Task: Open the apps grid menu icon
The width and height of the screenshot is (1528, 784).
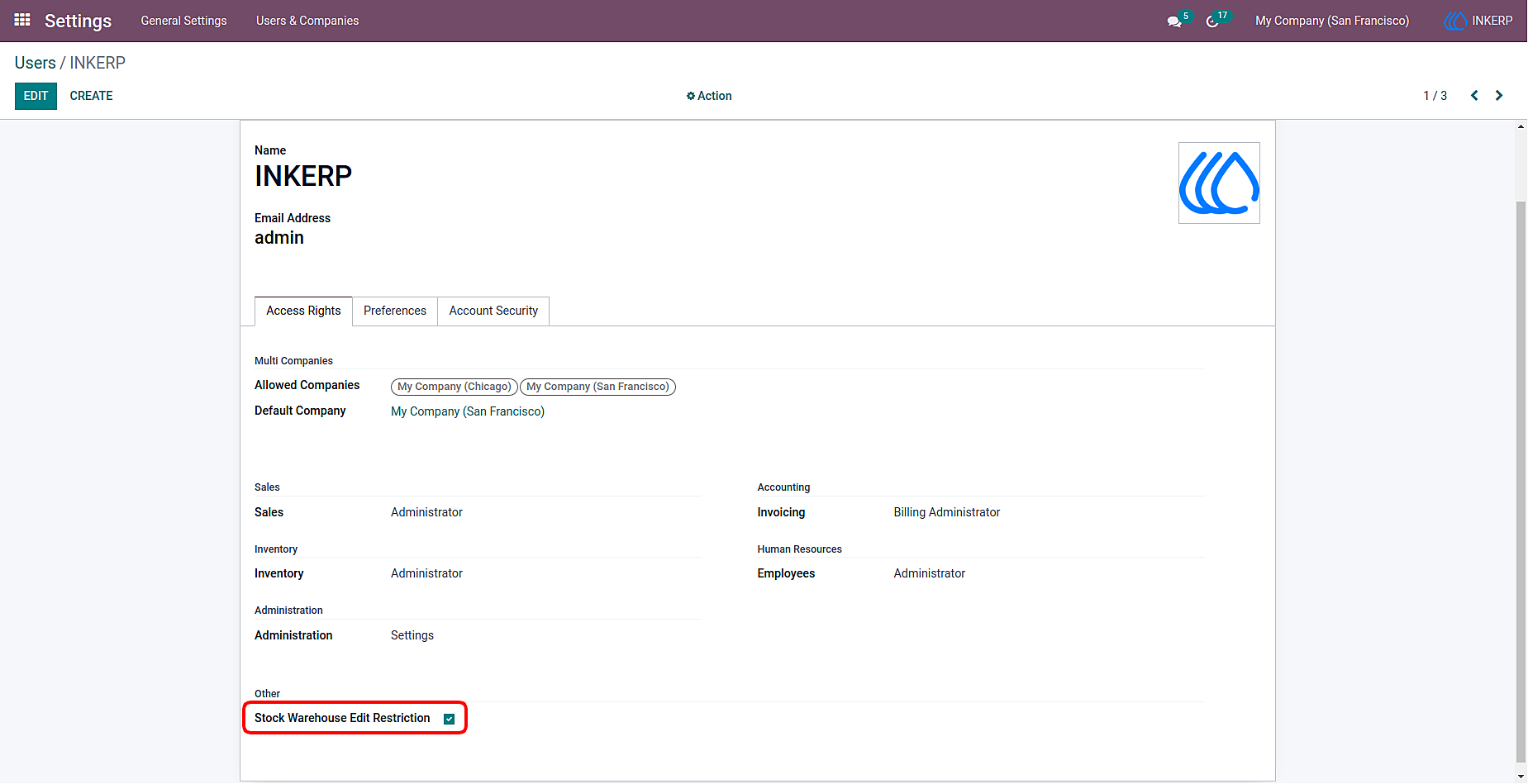Action: click(x=22, y=20)
